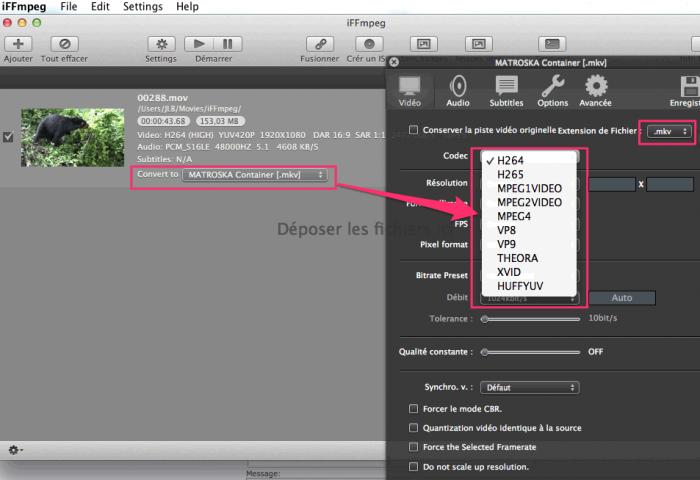
Task: Pause conversion with the pause button
Action: [x=228, y=44]
